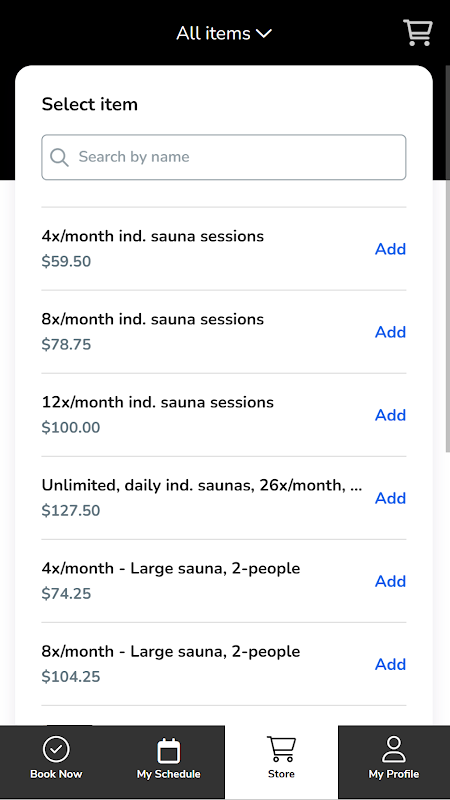Open the shopping cart icon in header
The height and width of the screenshot is (800, 450).
click(418, 33)
